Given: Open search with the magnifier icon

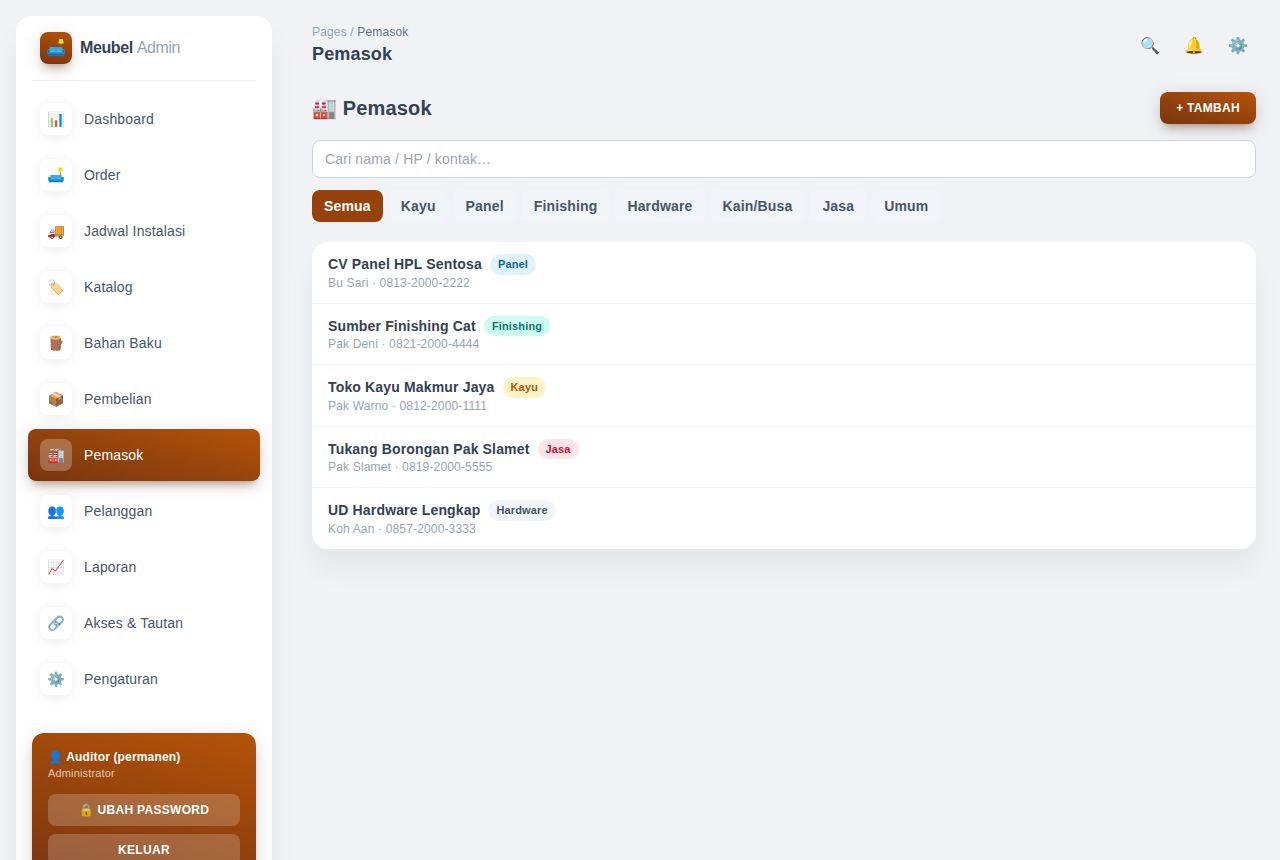Looking at the screenshot, I should pos(1150,45).
